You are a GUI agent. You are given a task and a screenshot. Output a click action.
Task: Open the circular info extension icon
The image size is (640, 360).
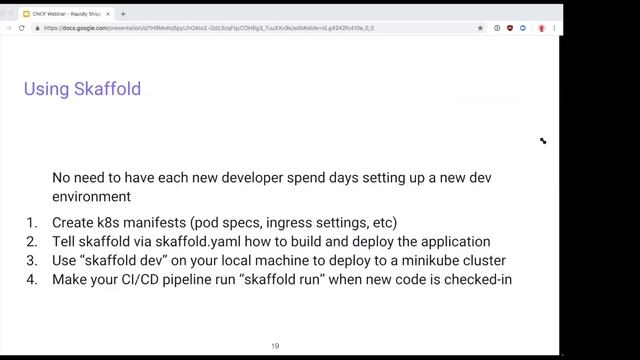[x=497, y=28]
